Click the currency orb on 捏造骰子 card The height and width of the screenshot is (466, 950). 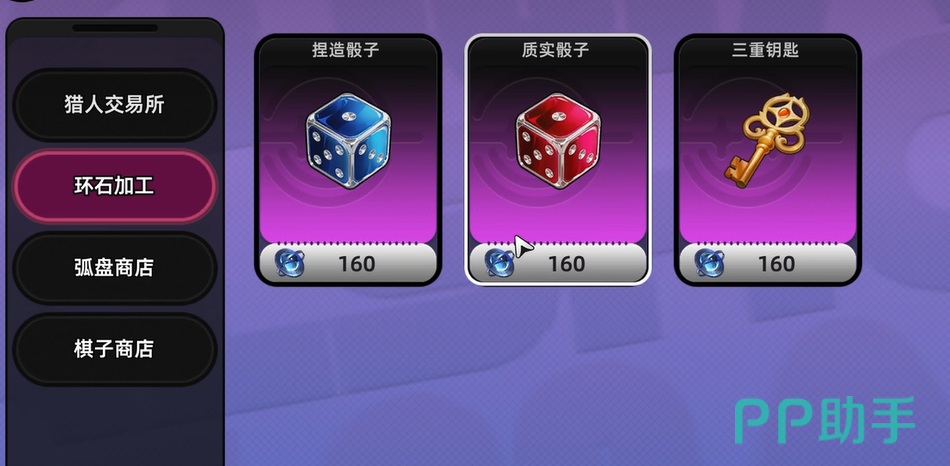tap(289, 264)
